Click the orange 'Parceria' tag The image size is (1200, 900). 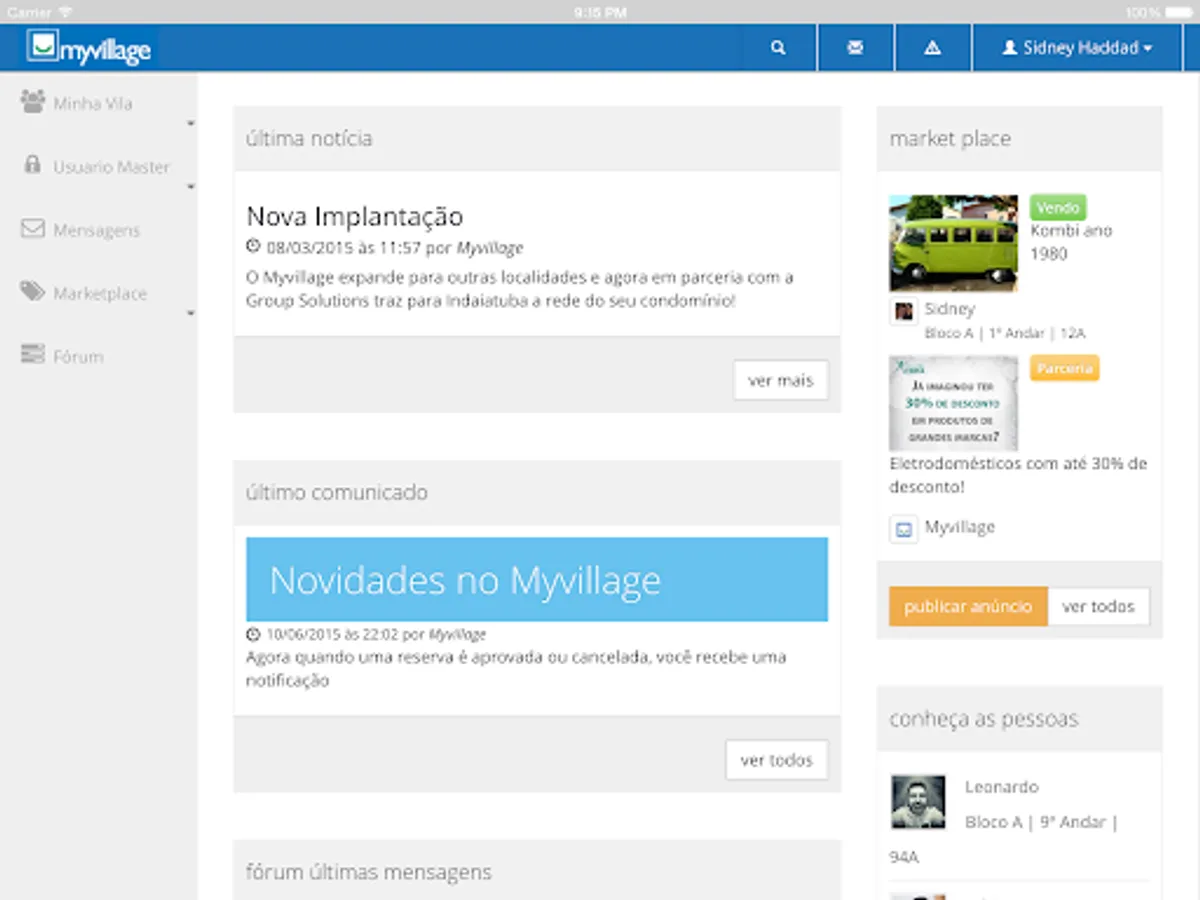click(x=1065, y=368)
